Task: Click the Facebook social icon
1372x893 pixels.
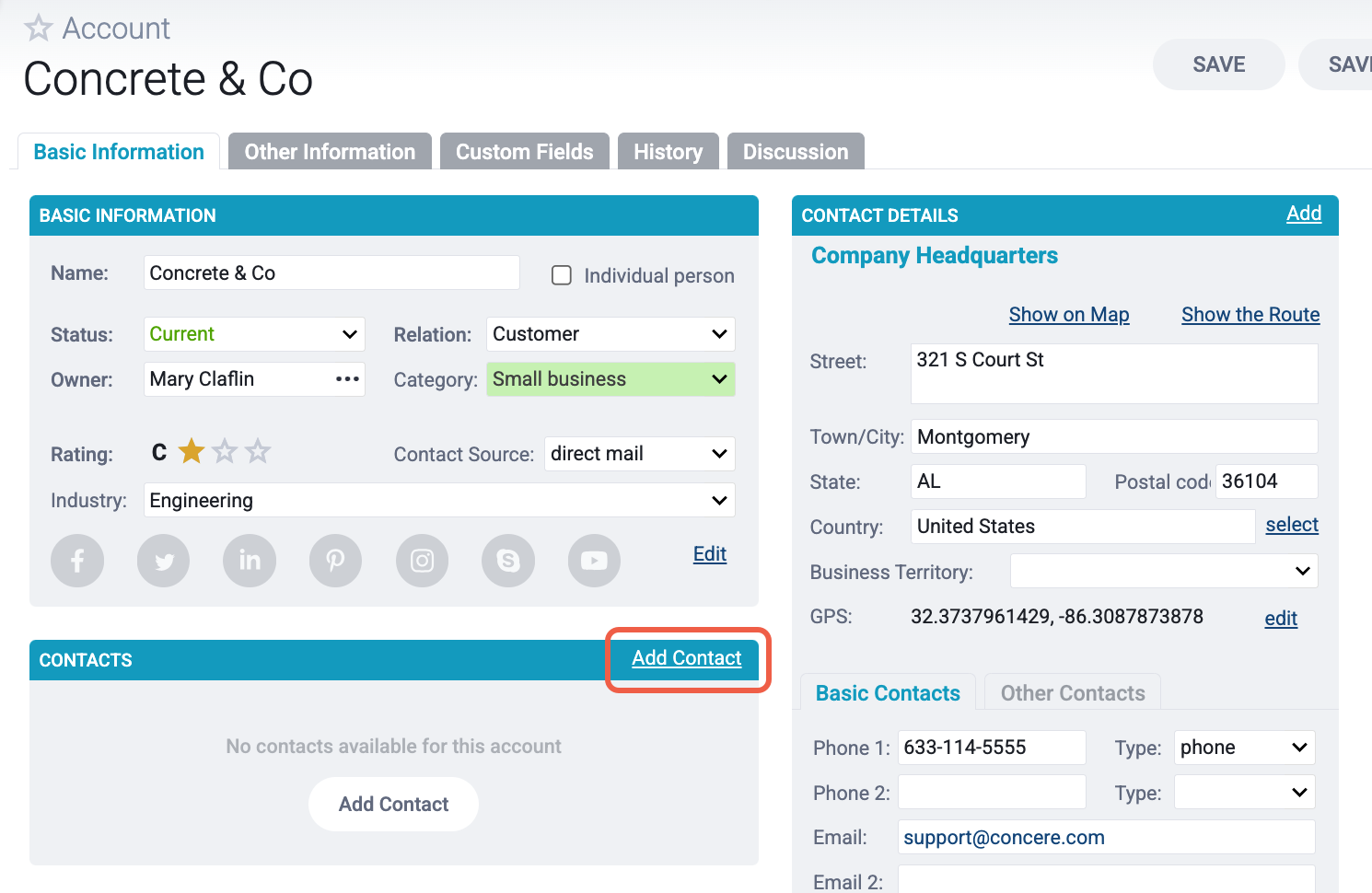Action: [77, 561]
